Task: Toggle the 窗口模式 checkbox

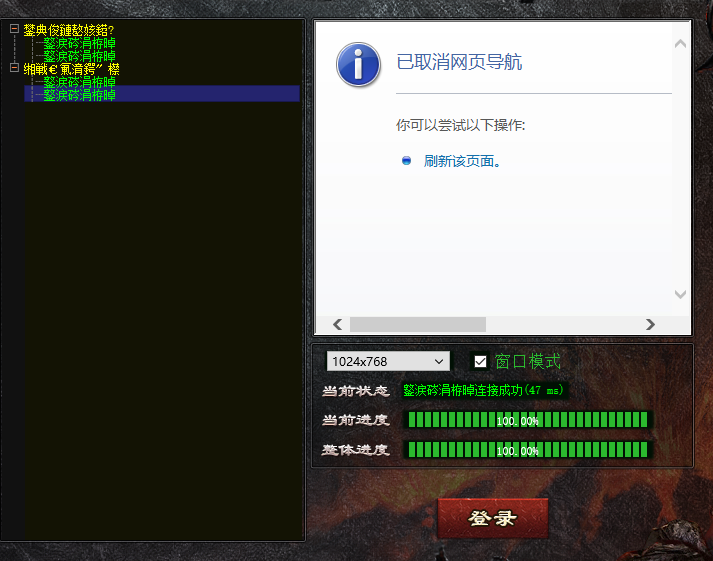Action: (480, 361)
